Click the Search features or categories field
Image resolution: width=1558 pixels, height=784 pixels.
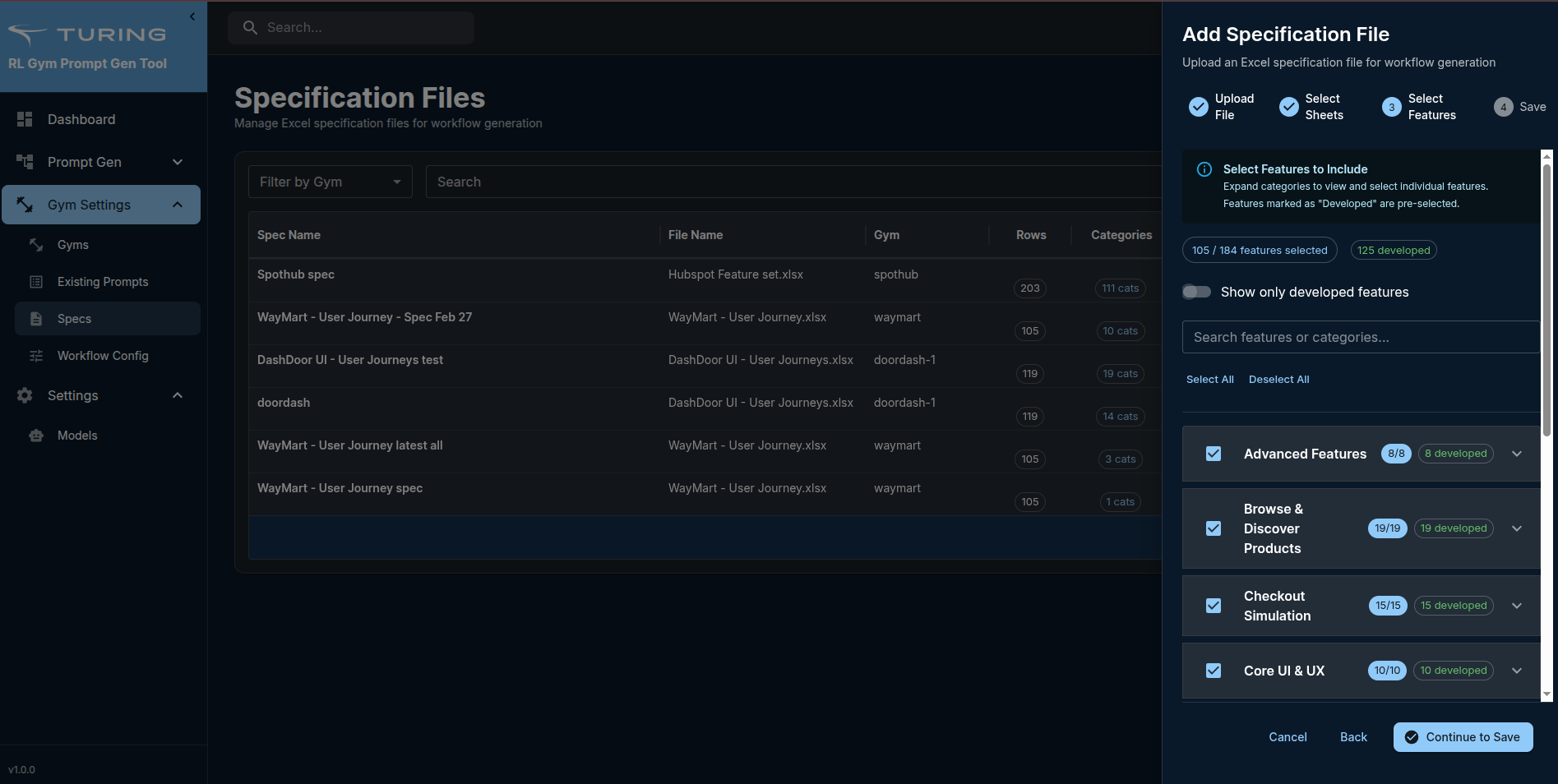click(1360, 337)
